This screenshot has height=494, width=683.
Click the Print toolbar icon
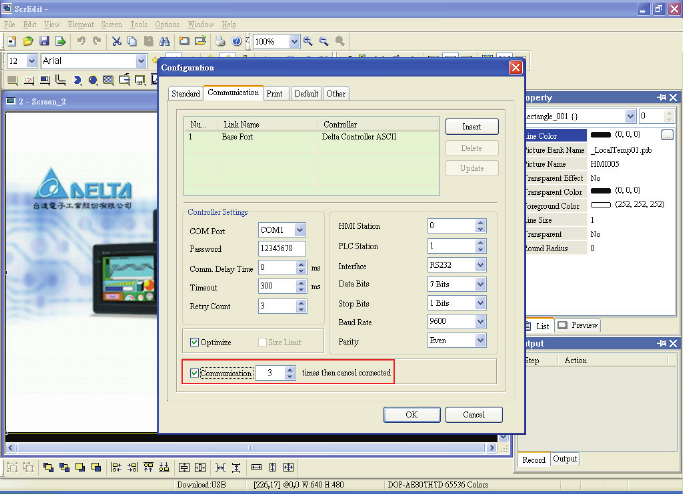click(x=220, y=42)
